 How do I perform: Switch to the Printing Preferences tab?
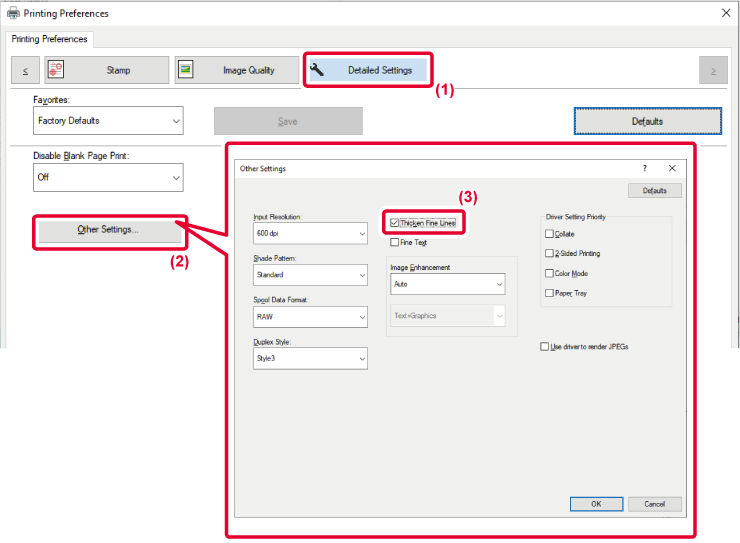[x=50, y=40]
